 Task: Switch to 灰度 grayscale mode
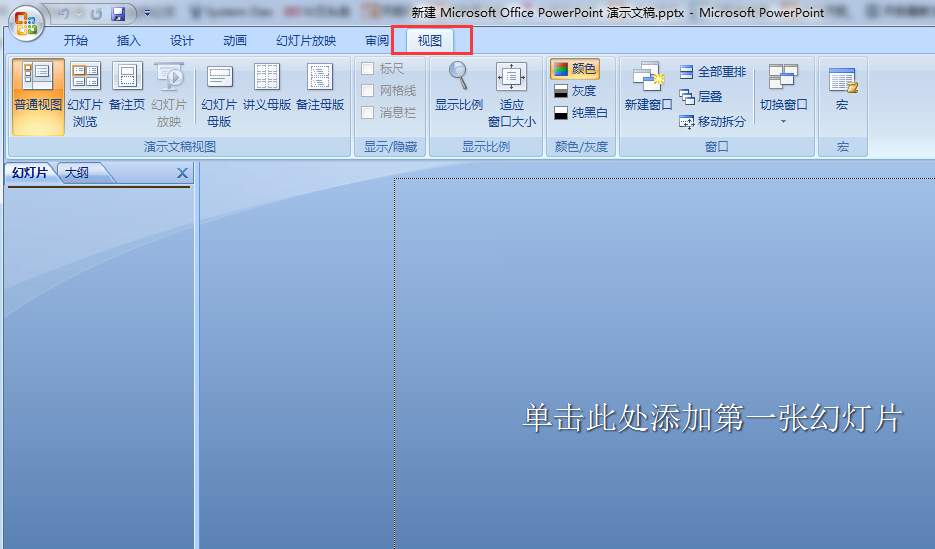pyautogui.click(x=575, y=91)
